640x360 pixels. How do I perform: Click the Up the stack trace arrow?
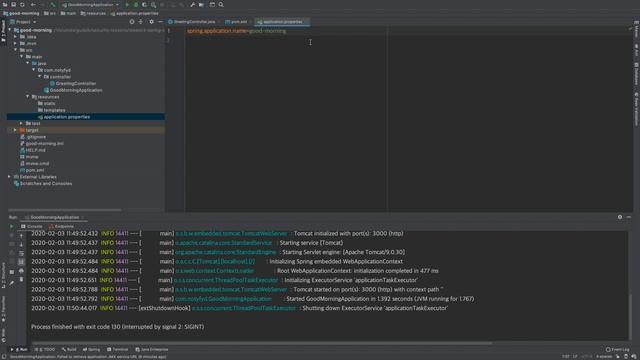click(21, 236)
